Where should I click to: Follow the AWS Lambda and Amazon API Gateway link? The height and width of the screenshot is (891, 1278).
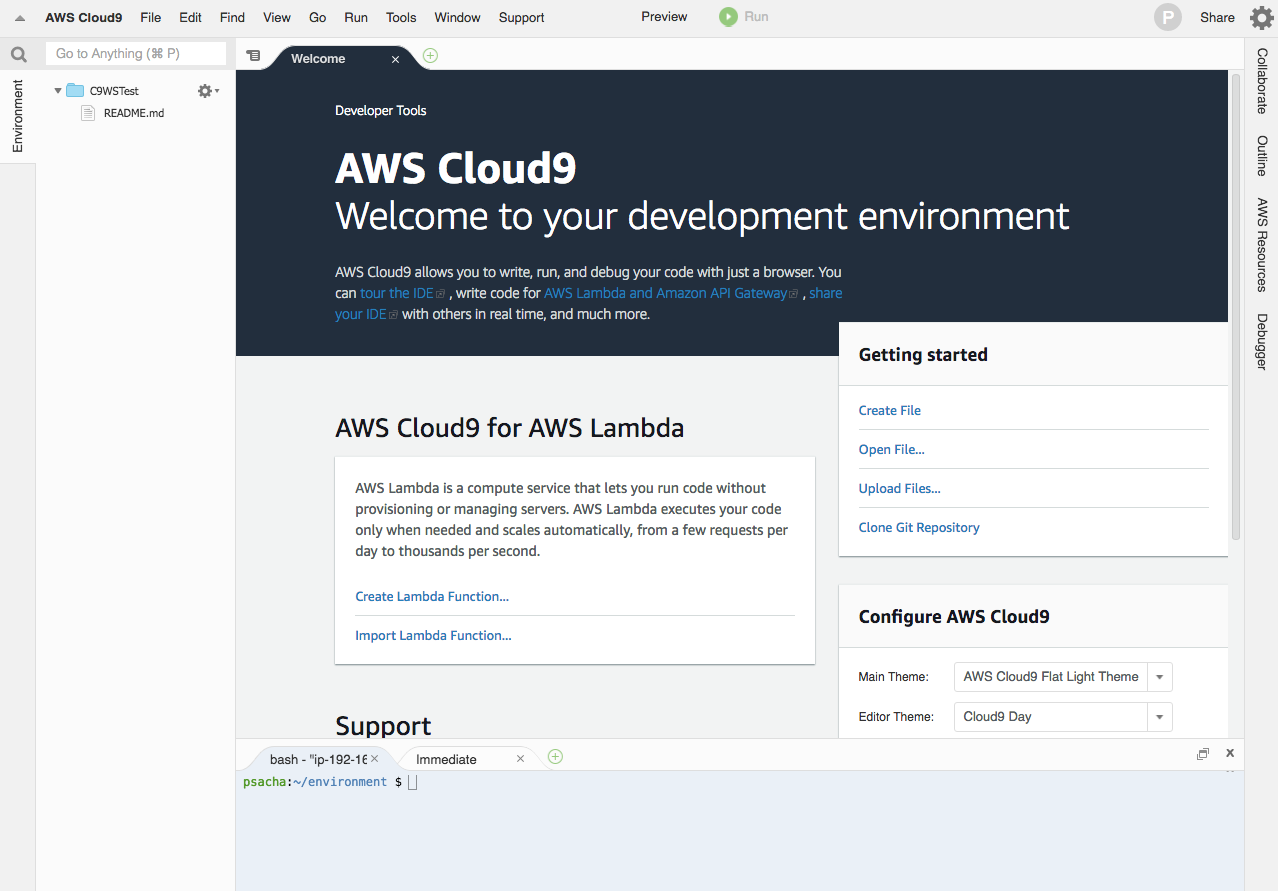tap(665, 293)
